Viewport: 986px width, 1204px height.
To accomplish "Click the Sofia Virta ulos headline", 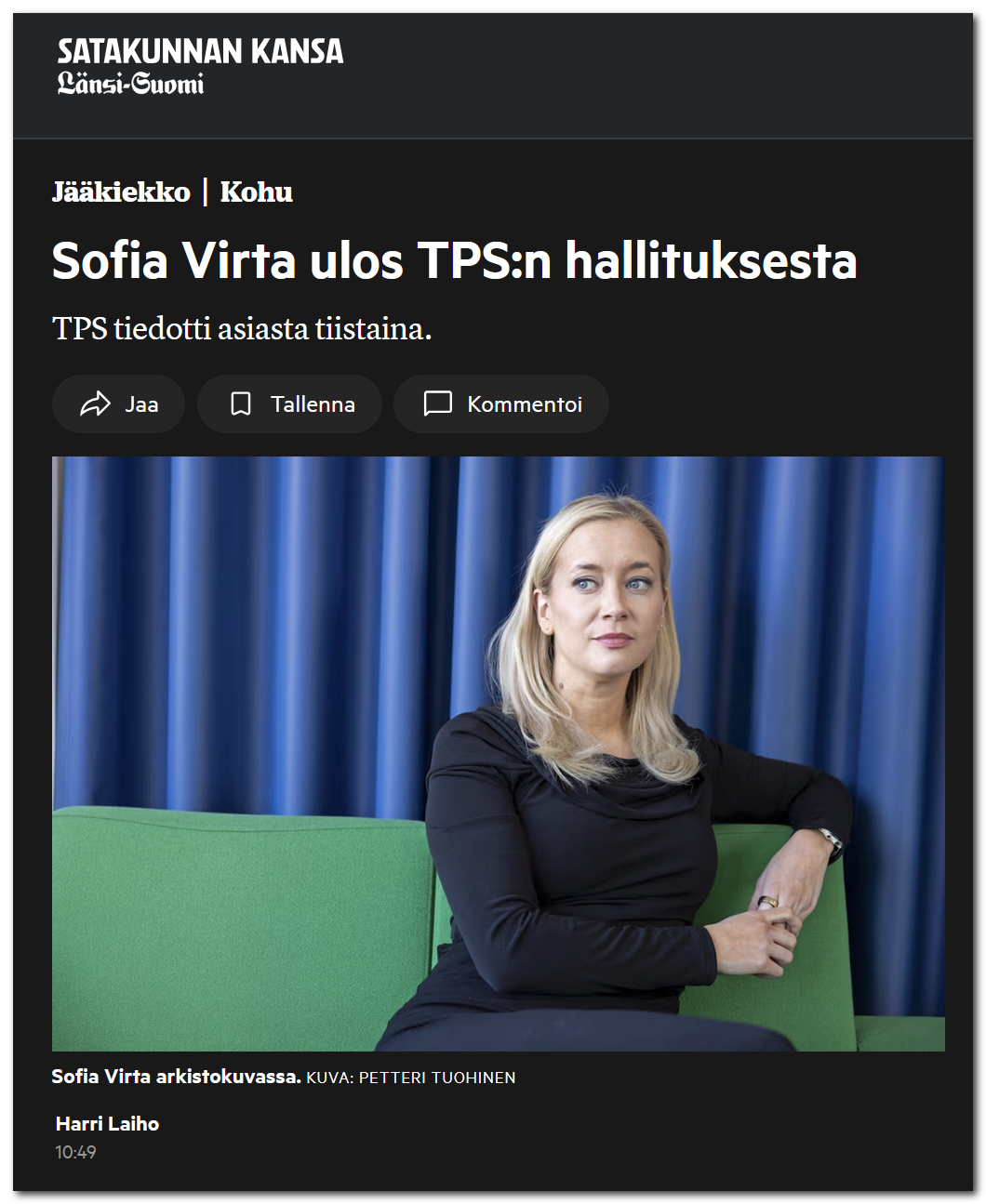I will (x=454, y=260).
